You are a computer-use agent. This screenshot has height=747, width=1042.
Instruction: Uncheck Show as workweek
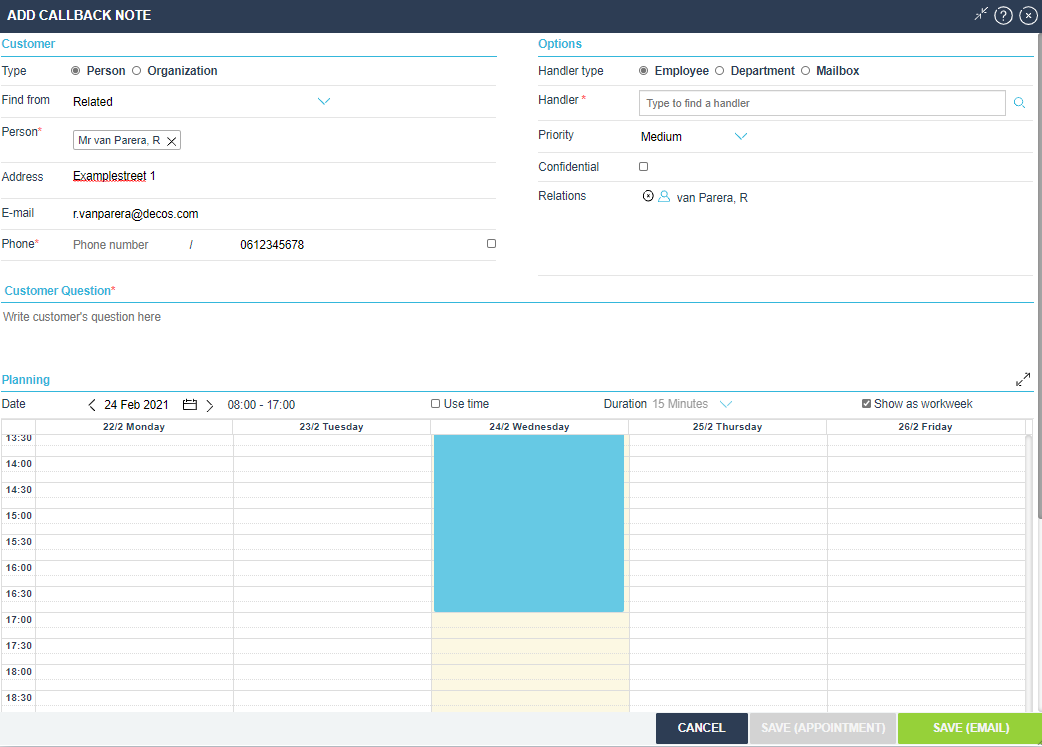[866, 404]
